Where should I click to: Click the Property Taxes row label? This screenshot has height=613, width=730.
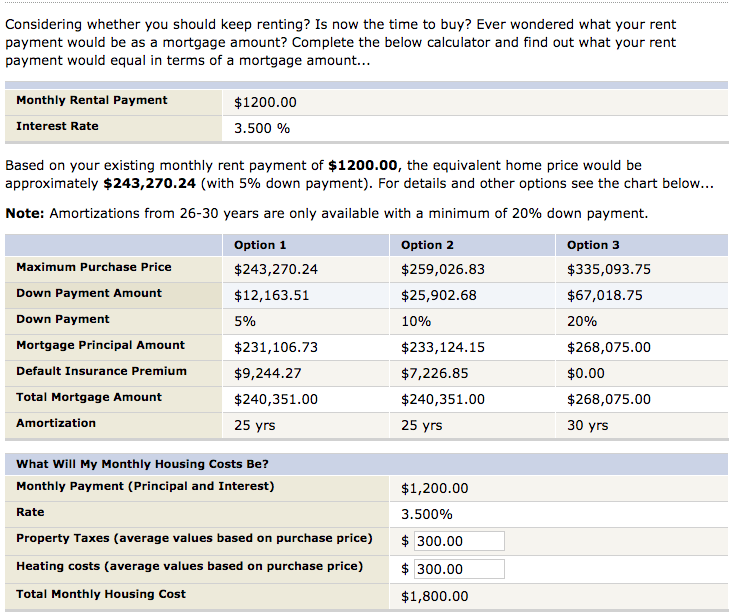coord(194,539)
